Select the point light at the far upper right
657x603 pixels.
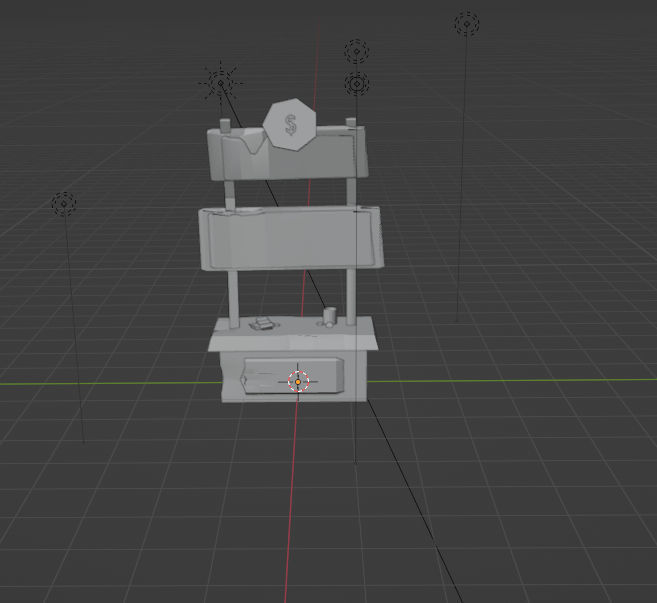coord(467,24)
